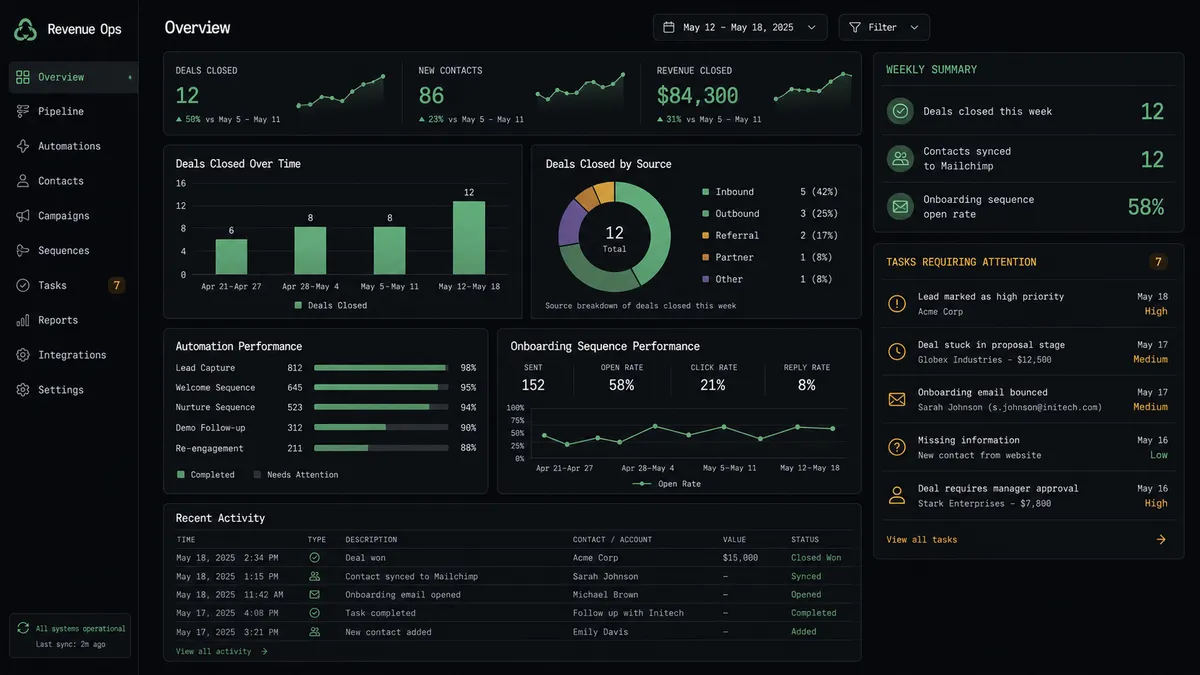Click the alert icon for Lead marked as high priority
Screen dimensions: 1200x675
[x=897, y=303]
